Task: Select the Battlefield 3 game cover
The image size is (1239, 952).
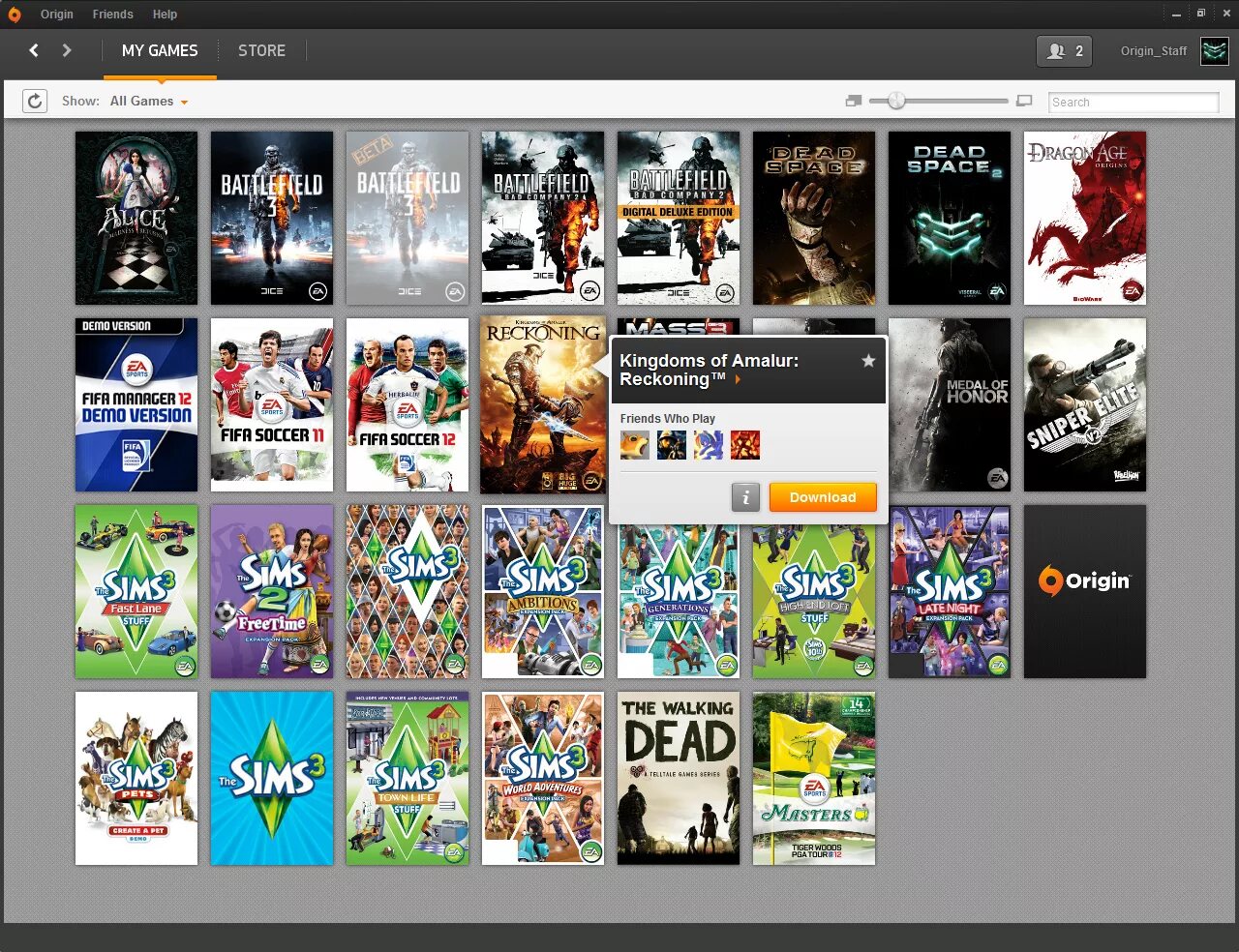Action: click(272, 219)
